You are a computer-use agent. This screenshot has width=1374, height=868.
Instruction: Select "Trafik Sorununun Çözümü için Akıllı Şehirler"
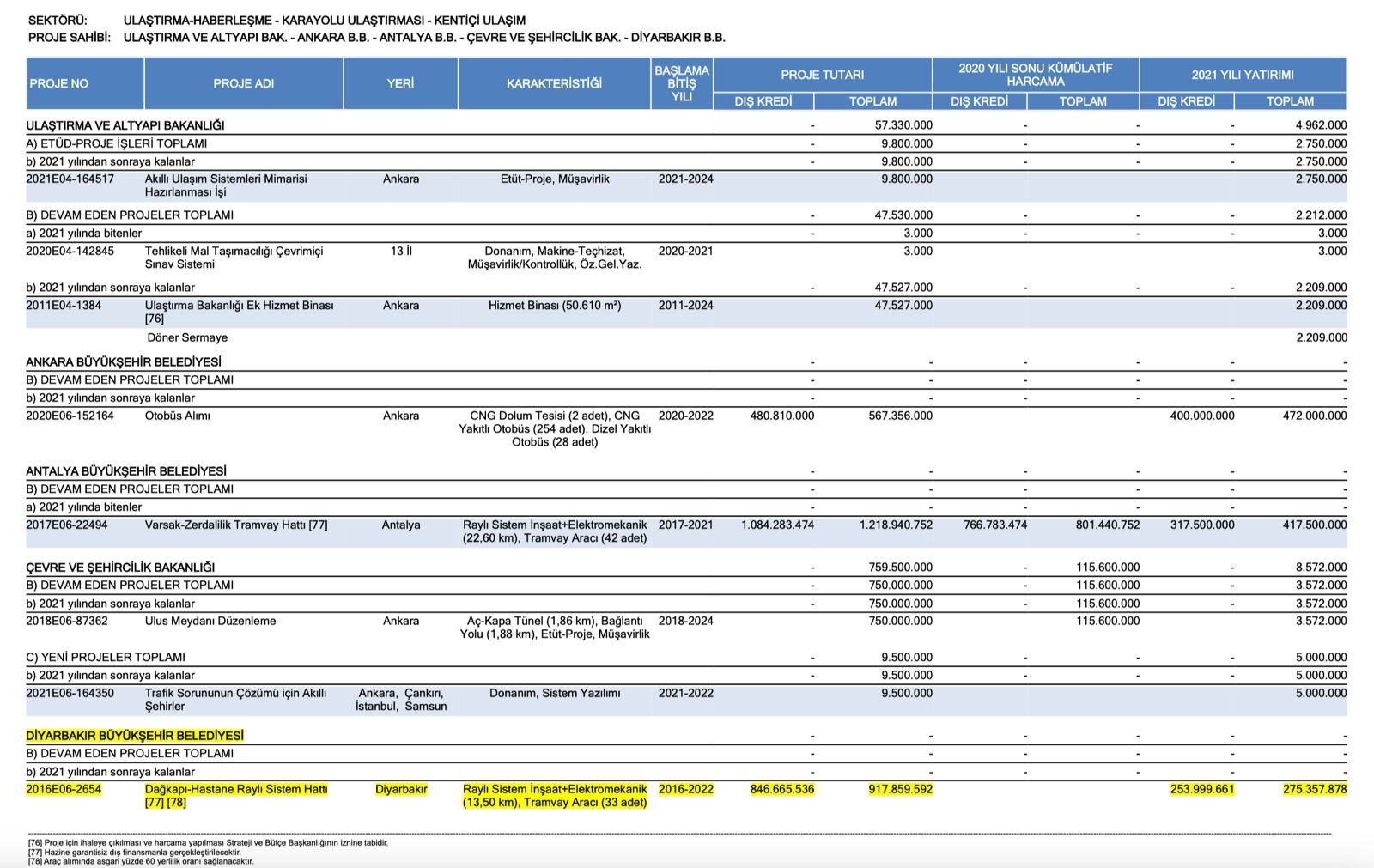(x=236, y=700)
